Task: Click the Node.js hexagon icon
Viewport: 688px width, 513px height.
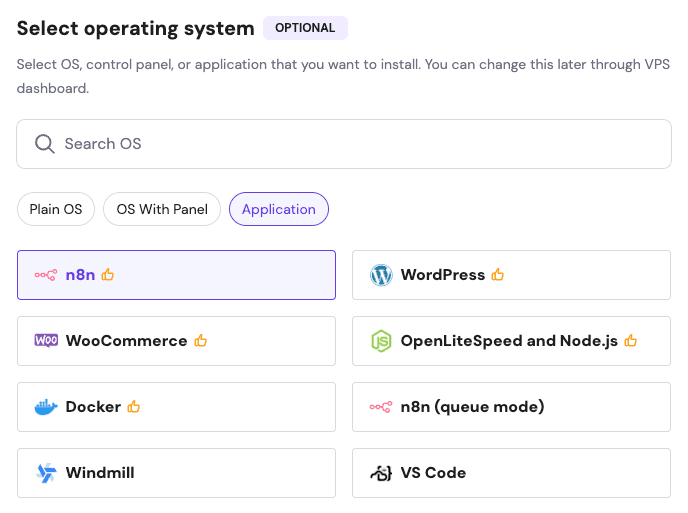Action: pos(381,341)
